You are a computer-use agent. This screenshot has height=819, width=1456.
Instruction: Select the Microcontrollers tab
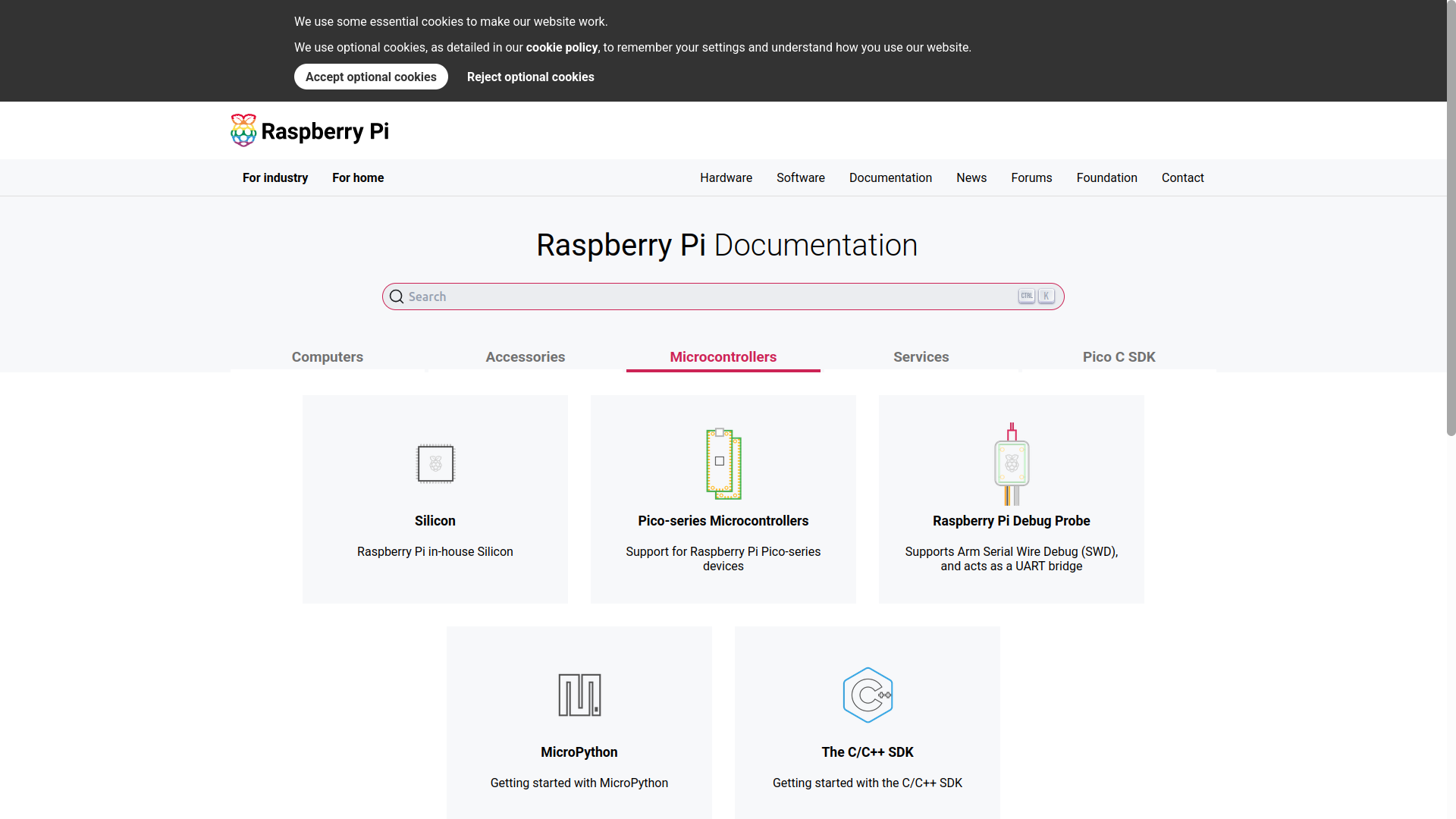(x=723, y=357)
